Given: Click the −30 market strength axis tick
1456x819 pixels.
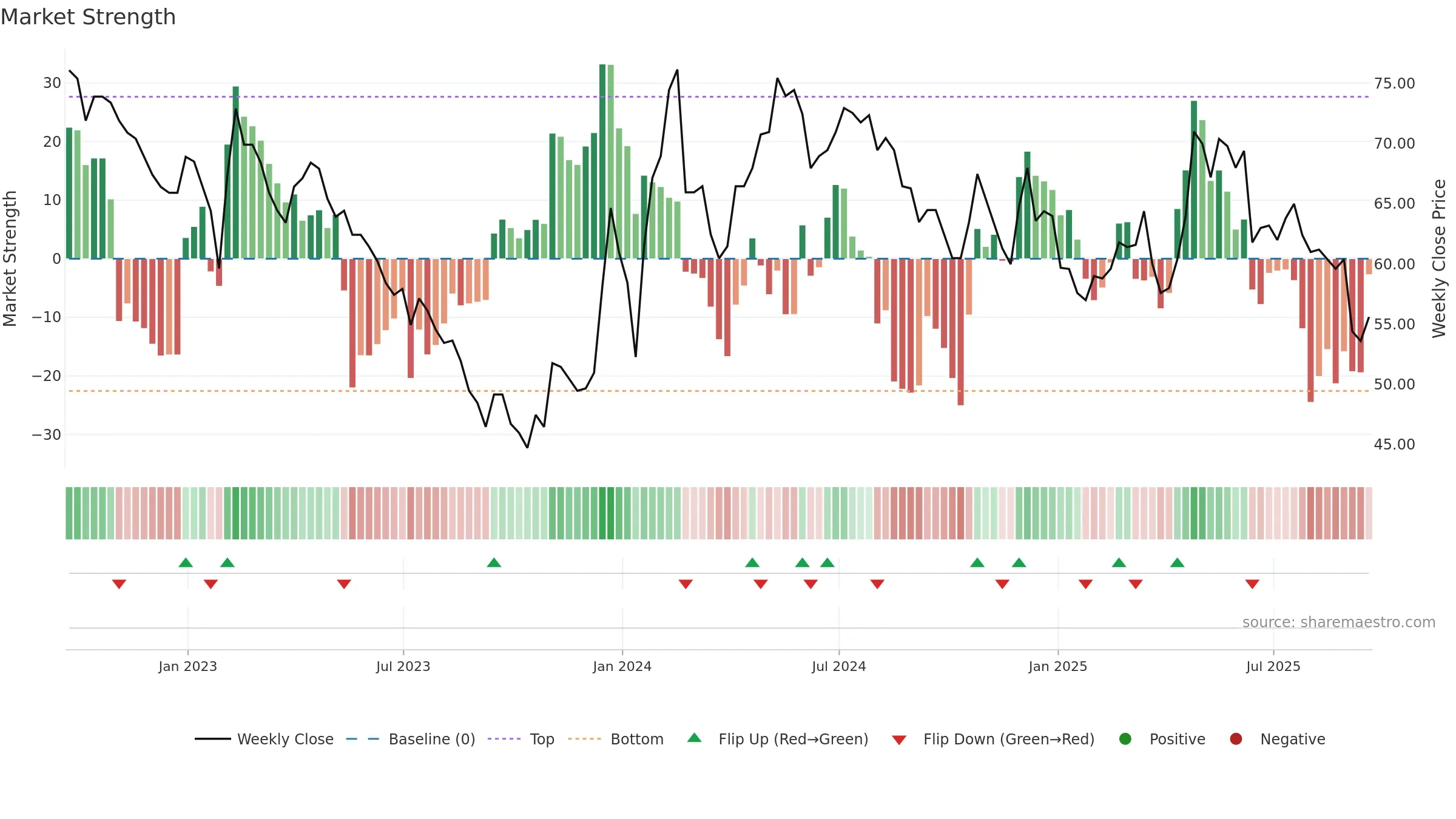Looking at the screenshot, I should click(47, 435).
